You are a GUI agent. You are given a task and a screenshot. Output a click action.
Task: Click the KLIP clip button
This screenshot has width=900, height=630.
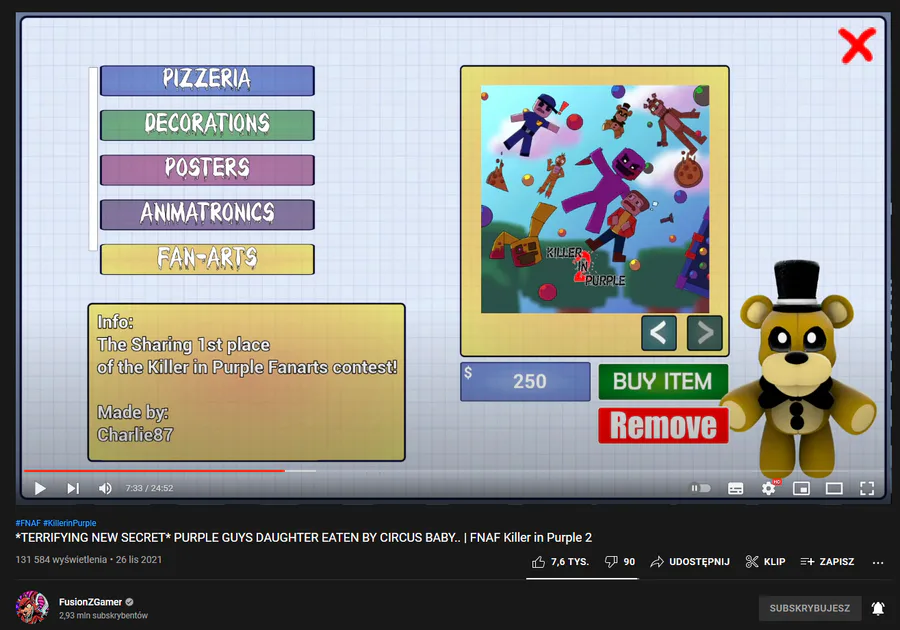(x=765, y=562)
